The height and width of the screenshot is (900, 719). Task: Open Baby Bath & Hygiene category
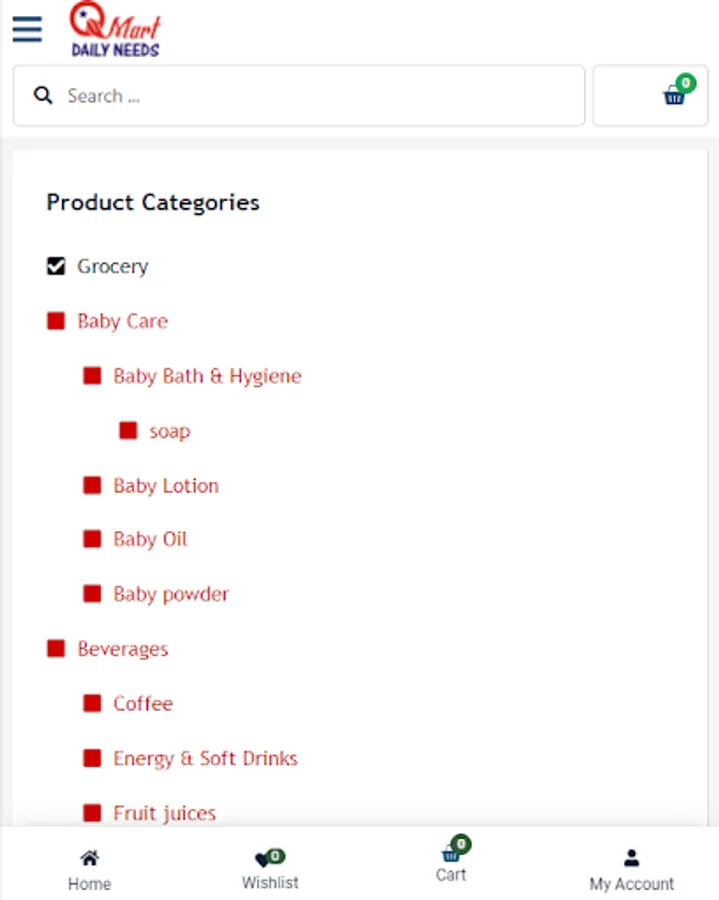pyautogui.click(x=207, y=376)
